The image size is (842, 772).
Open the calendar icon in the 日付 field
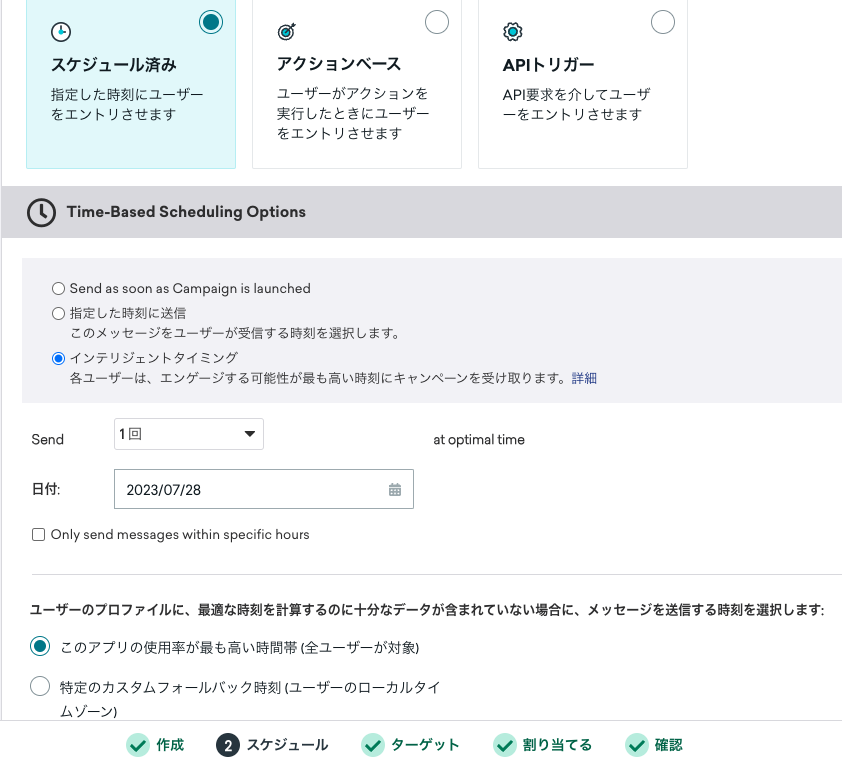397,488
